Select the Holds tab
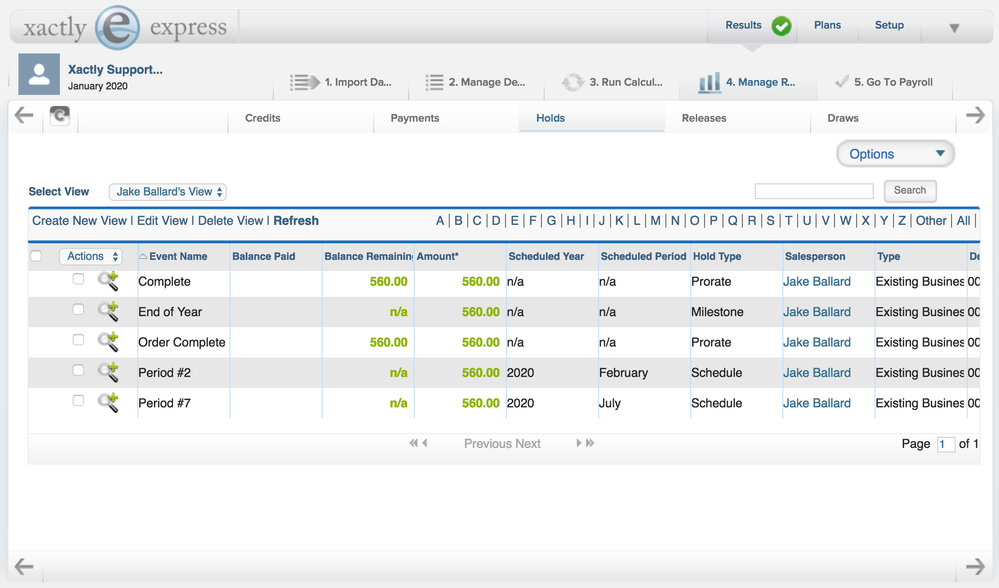 click(x=550, y=118)
